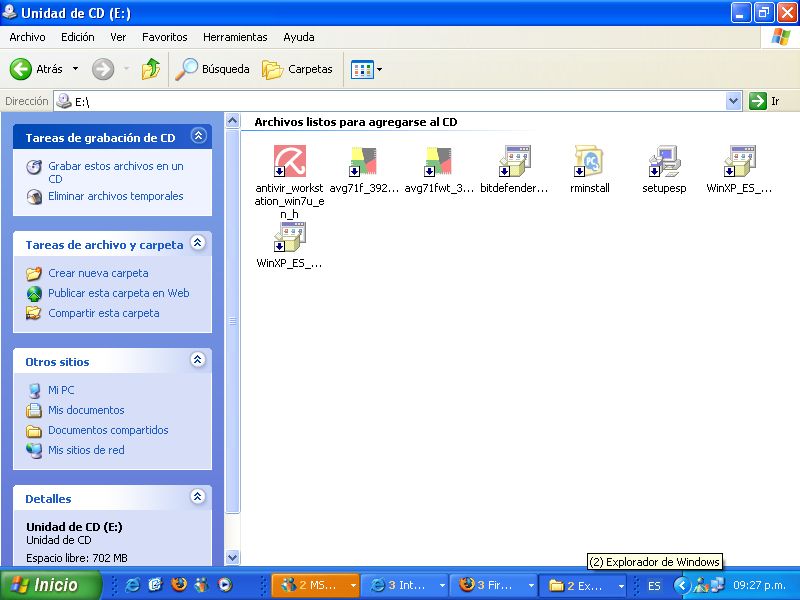800x600 pixels.
Task: Click Compartir esta carpeta link
Action: coord(104,313)
